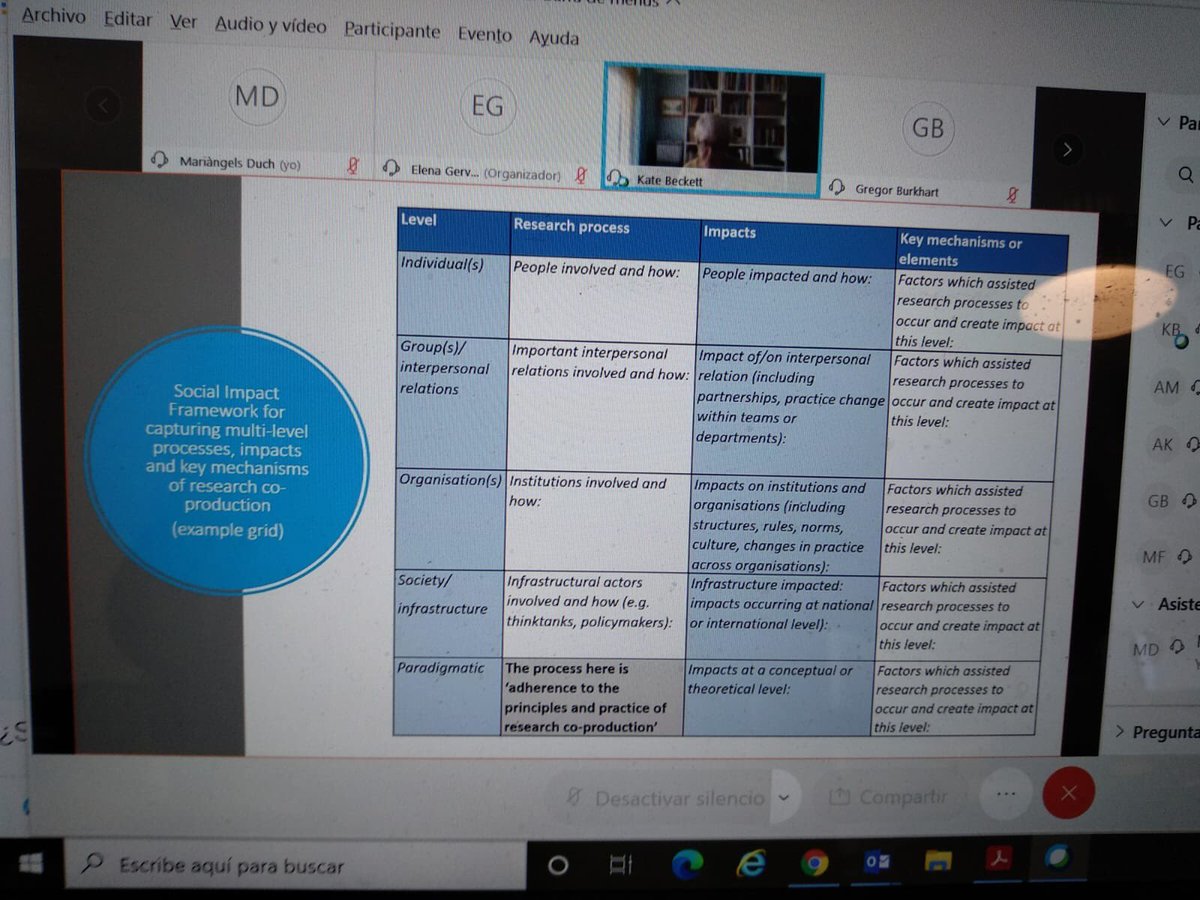Click the blue Social Impact Framework circle
This screenshot has height=900, width=1200.
click(227, 460)
